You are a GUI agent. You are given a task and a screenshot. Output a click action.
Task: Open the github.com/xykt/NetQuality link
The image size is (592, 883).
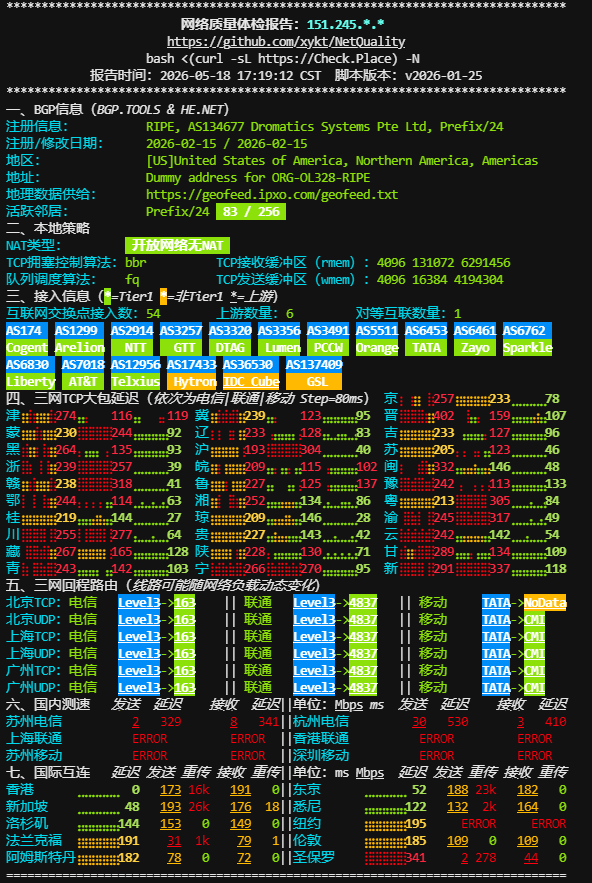click(x=286, y=42)
